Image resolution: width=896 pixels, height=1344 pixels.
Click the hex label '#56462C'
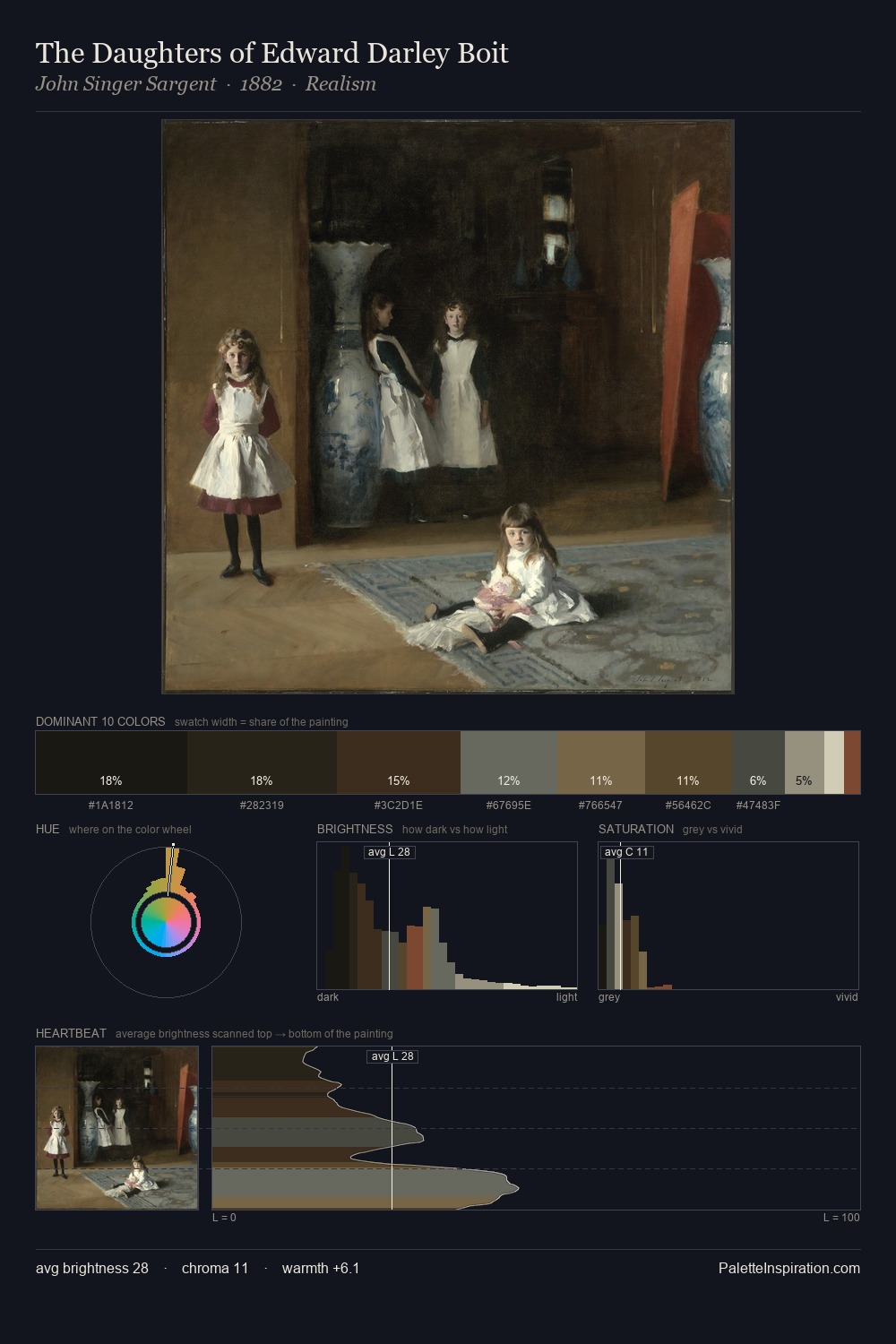pyautogui.click(x=688, y=806)
